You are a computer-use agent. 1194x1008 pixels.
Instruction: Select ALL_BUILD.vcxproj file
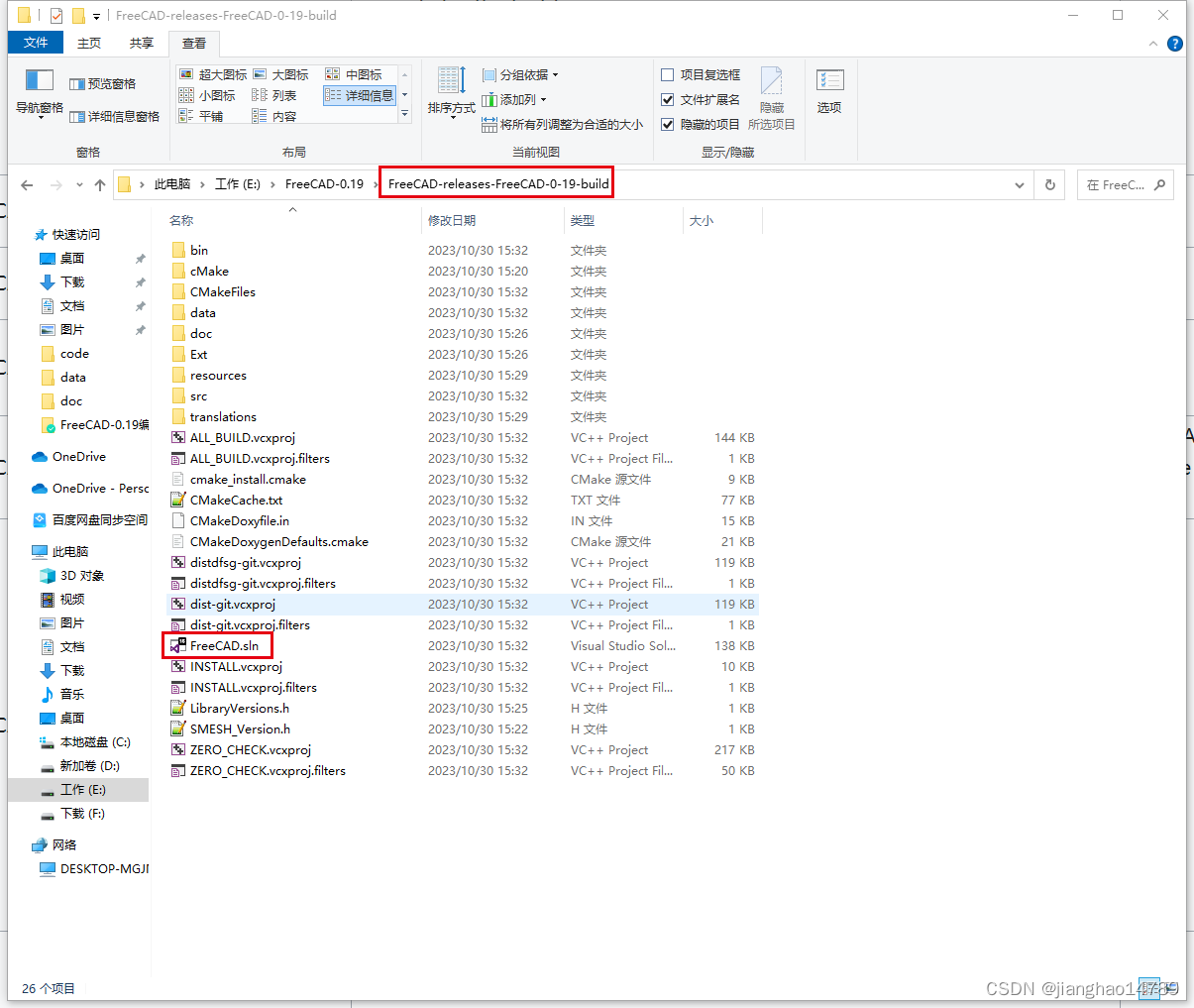point(243,437)
